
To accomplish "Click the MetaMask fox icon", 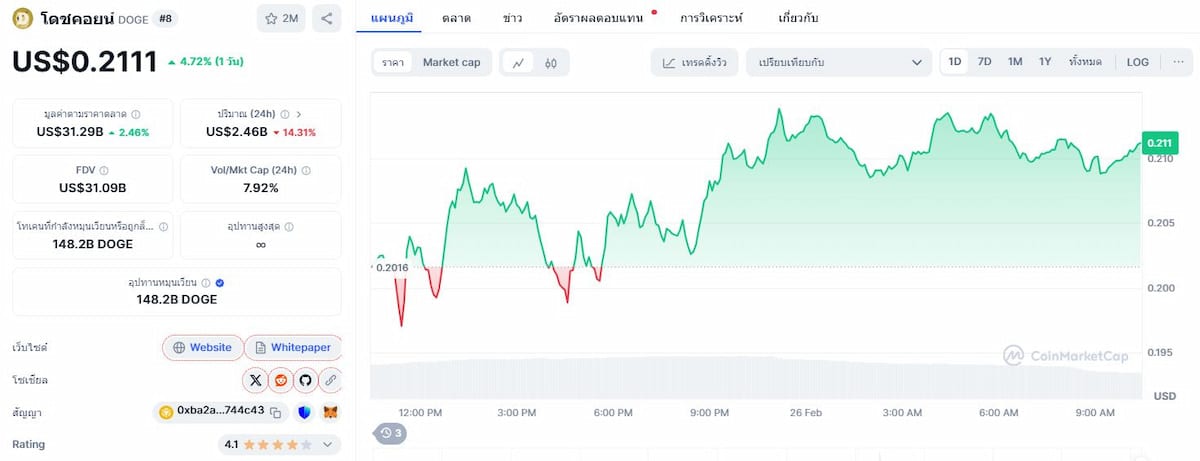I will click(x=329, y=411).
